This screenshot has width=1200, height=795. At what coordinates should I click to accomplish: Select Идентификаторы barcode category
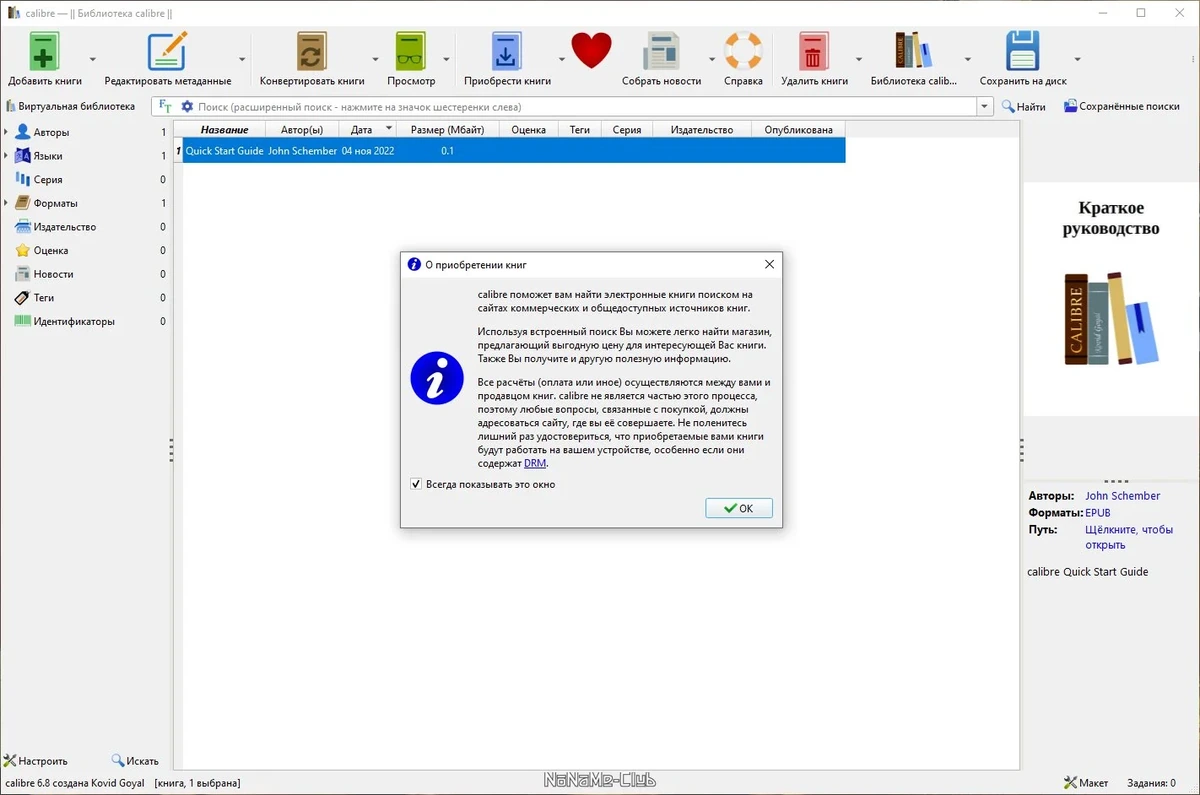point(74,321)
